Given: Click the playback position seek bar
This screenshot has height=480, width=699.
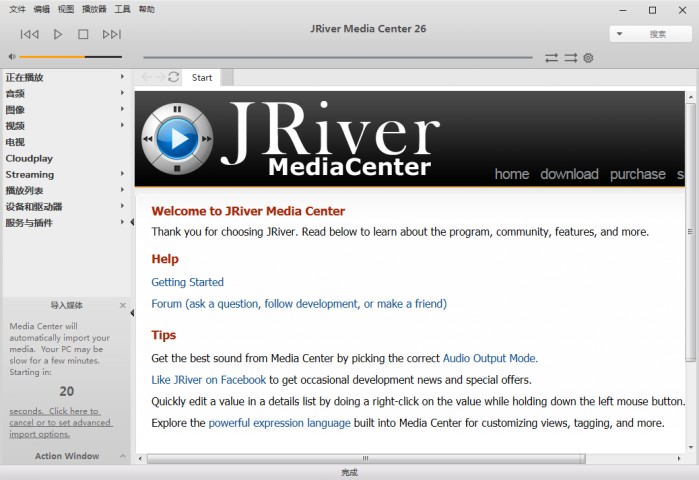Looking at the screenshot, I should pyautogui.click(x=337, y=57).
